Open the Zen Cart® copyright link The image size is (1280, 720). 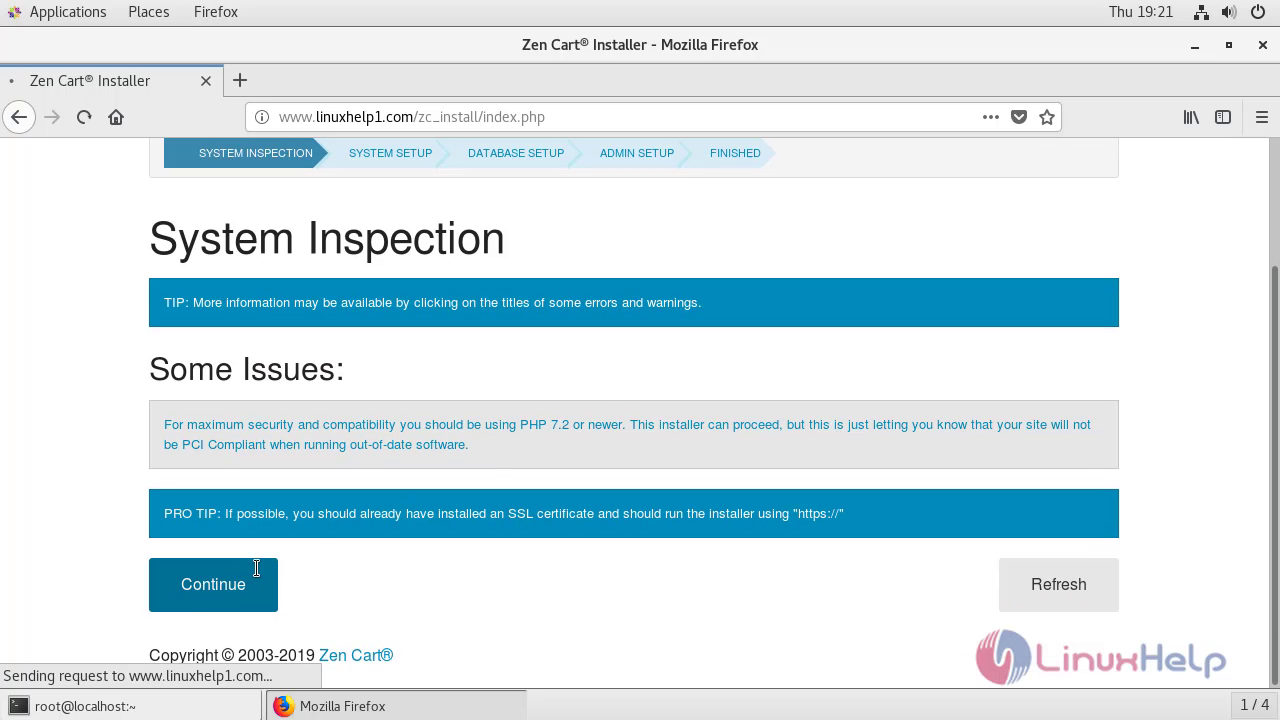pyautogui.click(x=356, y=656)
